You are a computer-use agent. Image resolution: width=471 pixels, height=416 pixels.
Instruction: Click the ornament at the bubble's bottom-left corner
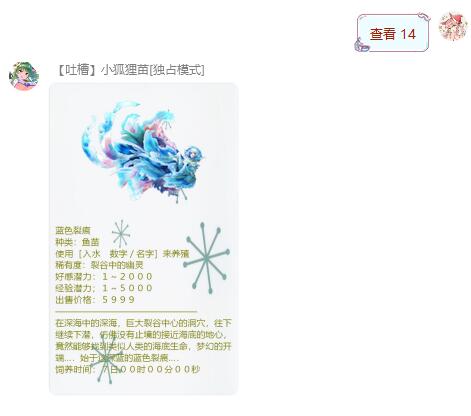point(362,45)
